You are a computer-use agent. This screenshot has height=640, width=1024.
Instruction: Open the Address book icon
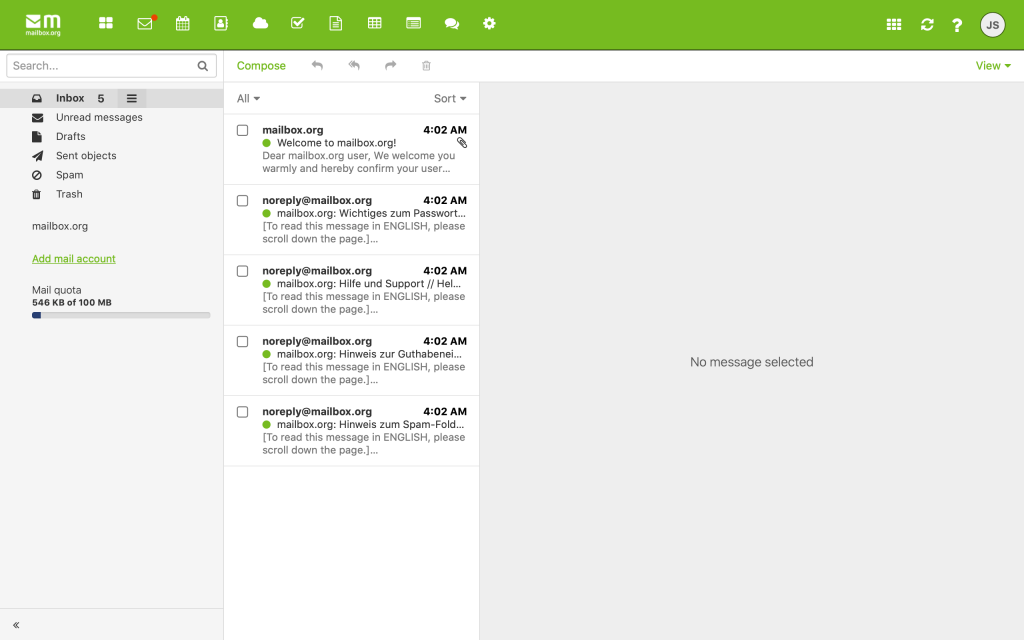click(221, 24)
